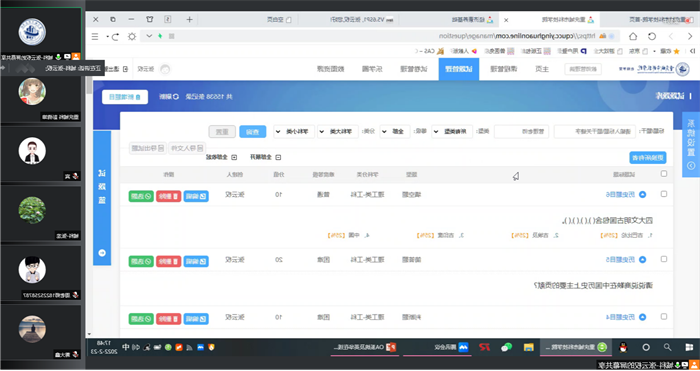Click the browser home icon
700x371 pixels.
(x=633, y=36)
